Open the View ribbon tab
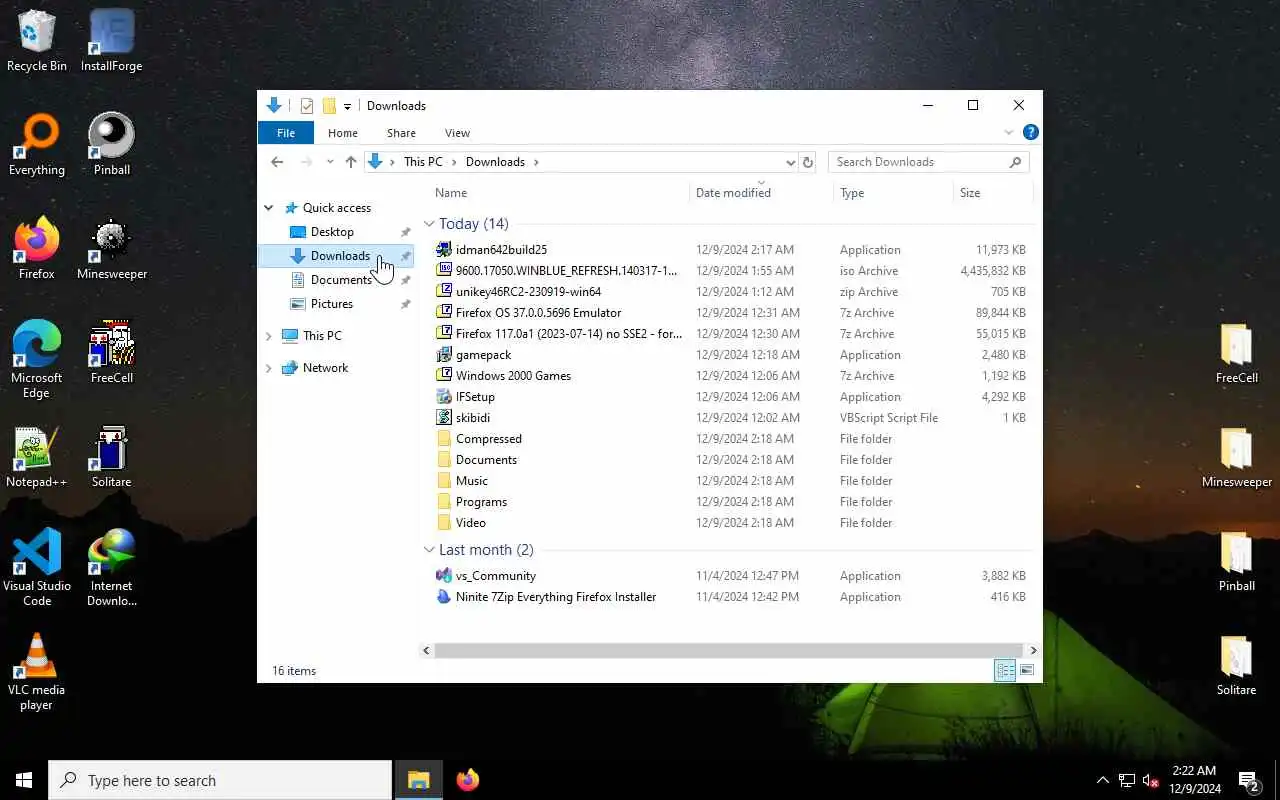The width and height of the screenshot is (1280, 800). pyautogui.click(x=457, y=133)
